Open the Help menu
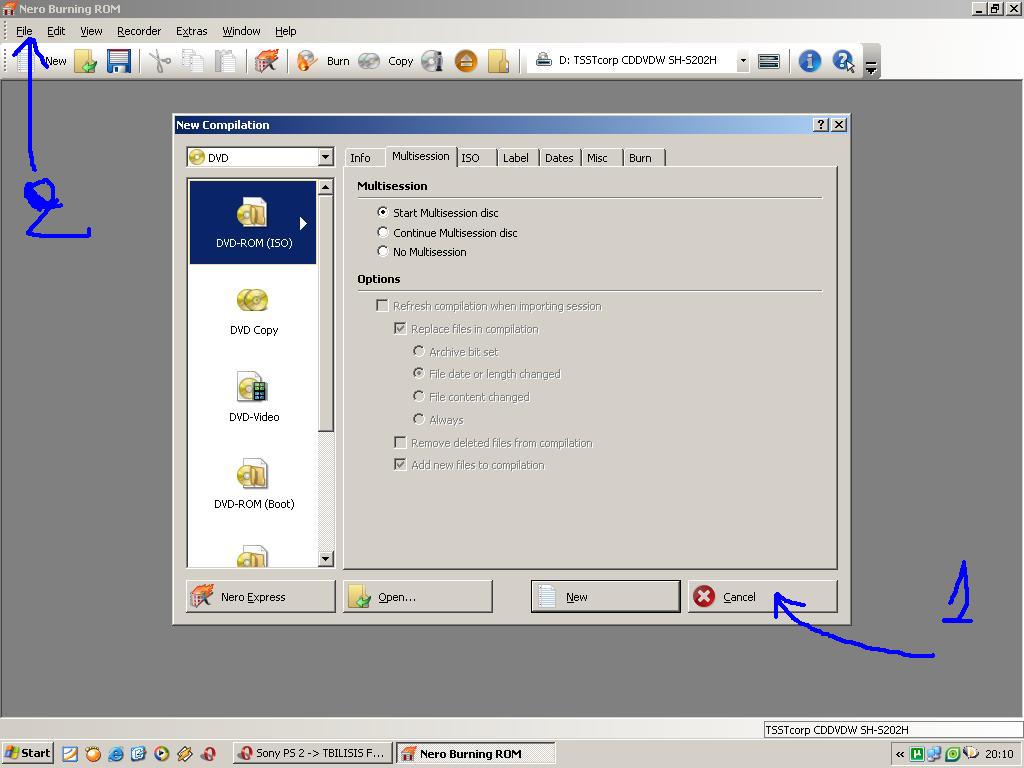This screenshot has width=1024, height=768. [285, 31]
